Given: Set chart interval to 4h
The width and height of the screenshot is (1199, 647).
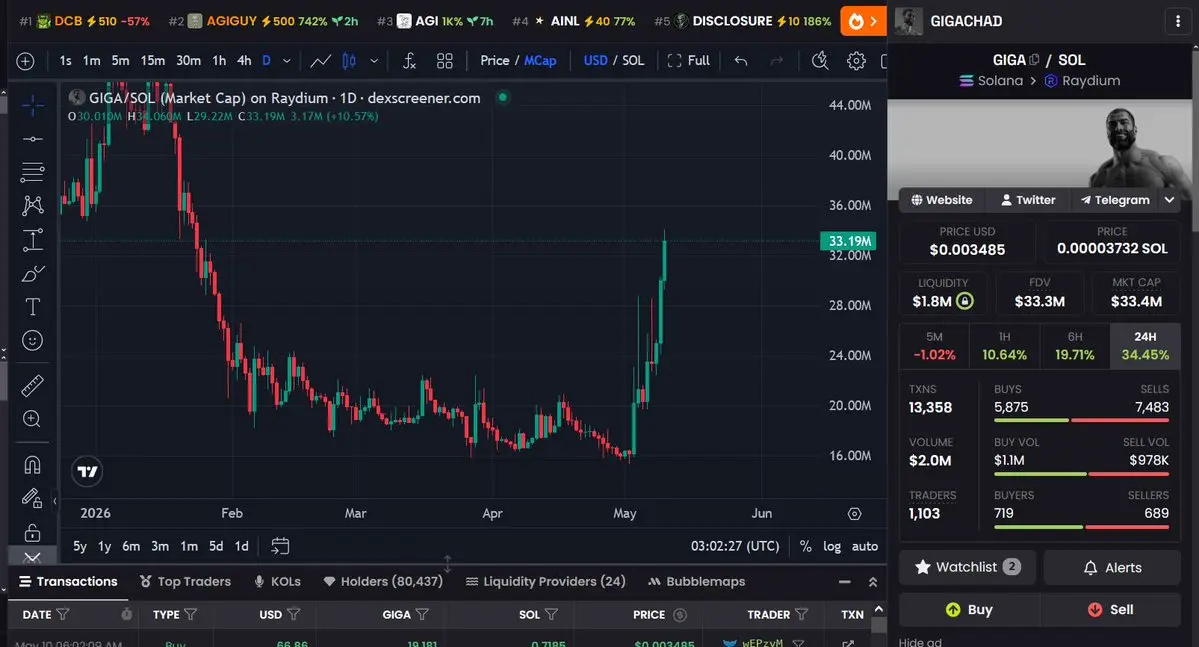Looking at the screenshot, I should point(244,60).
